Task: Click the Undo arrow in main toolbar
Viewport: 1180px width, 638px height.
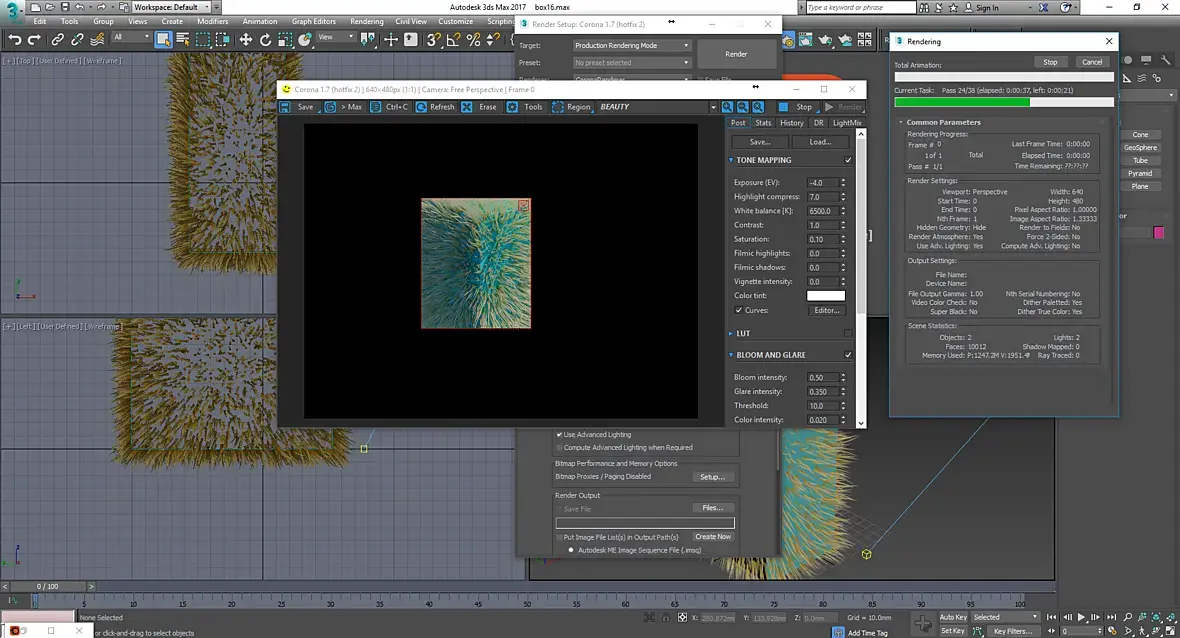Action: coord(15,40)
